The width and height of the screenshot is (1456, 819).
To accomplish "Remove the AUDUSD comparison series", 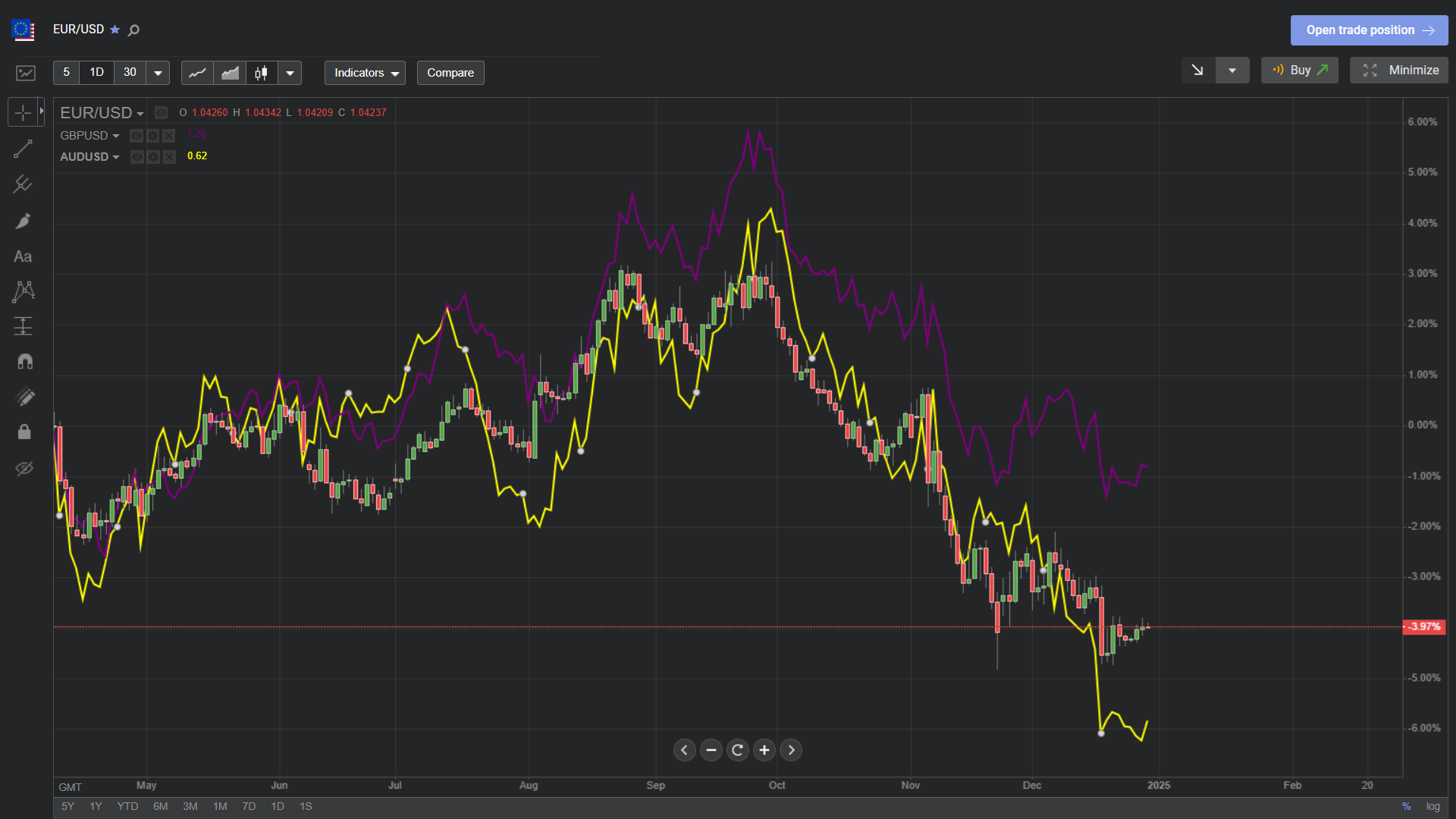I will 169,157.
